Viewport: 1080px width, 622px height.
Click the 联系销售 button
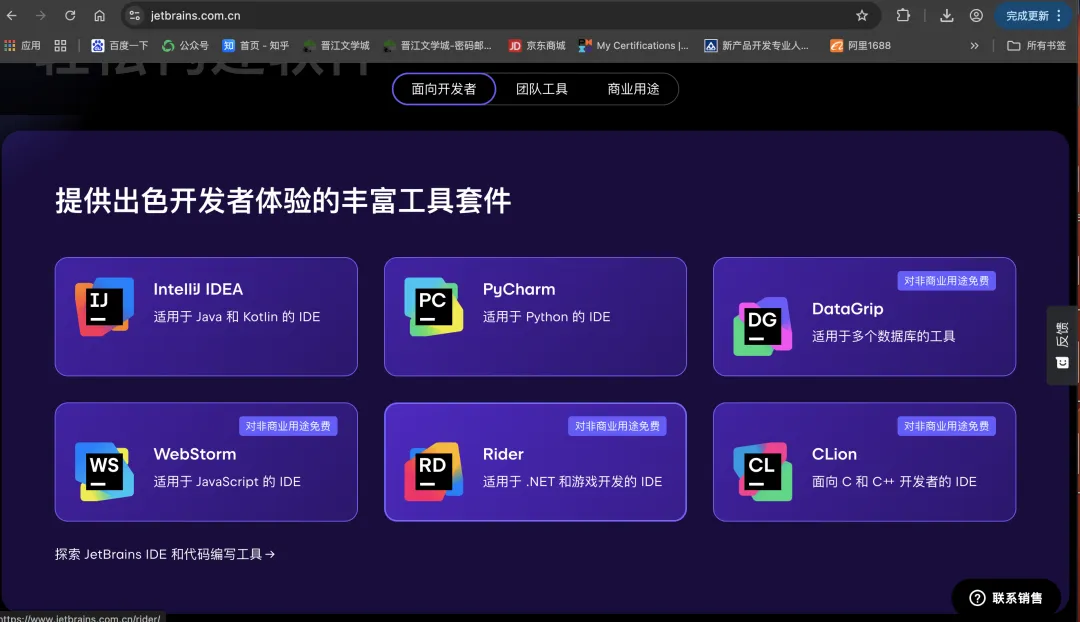[x=1006, y=598]
